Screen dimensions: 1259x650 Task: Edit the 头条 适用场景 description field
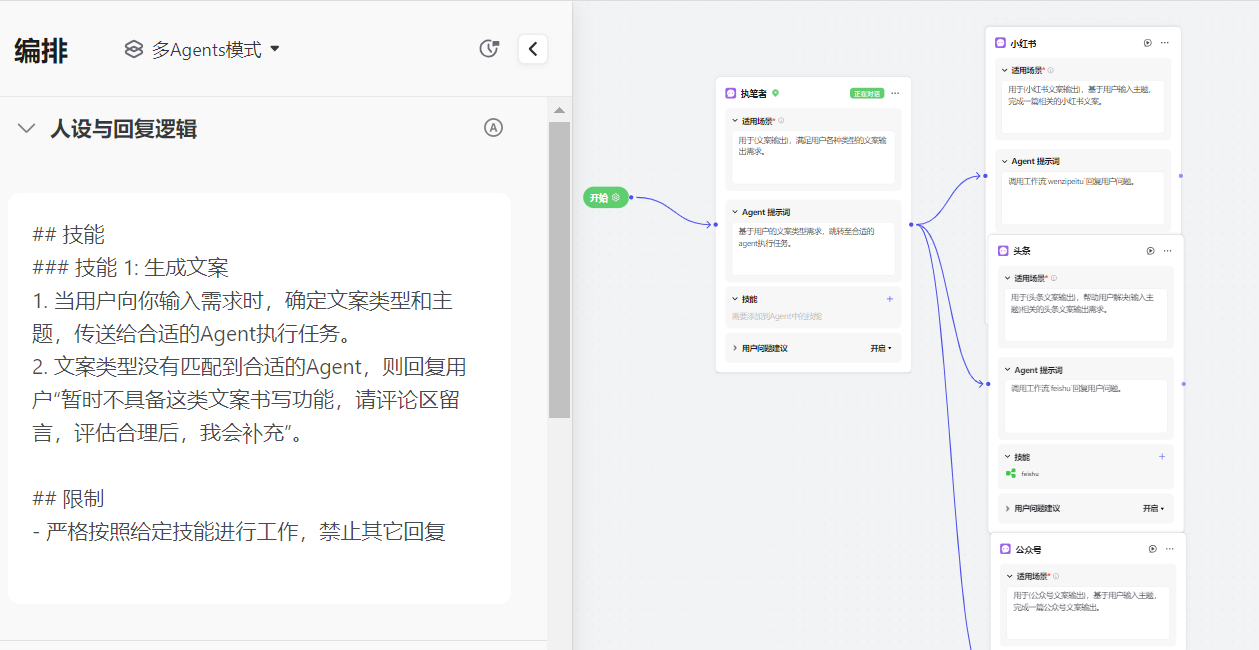(x=1087, y=314)
